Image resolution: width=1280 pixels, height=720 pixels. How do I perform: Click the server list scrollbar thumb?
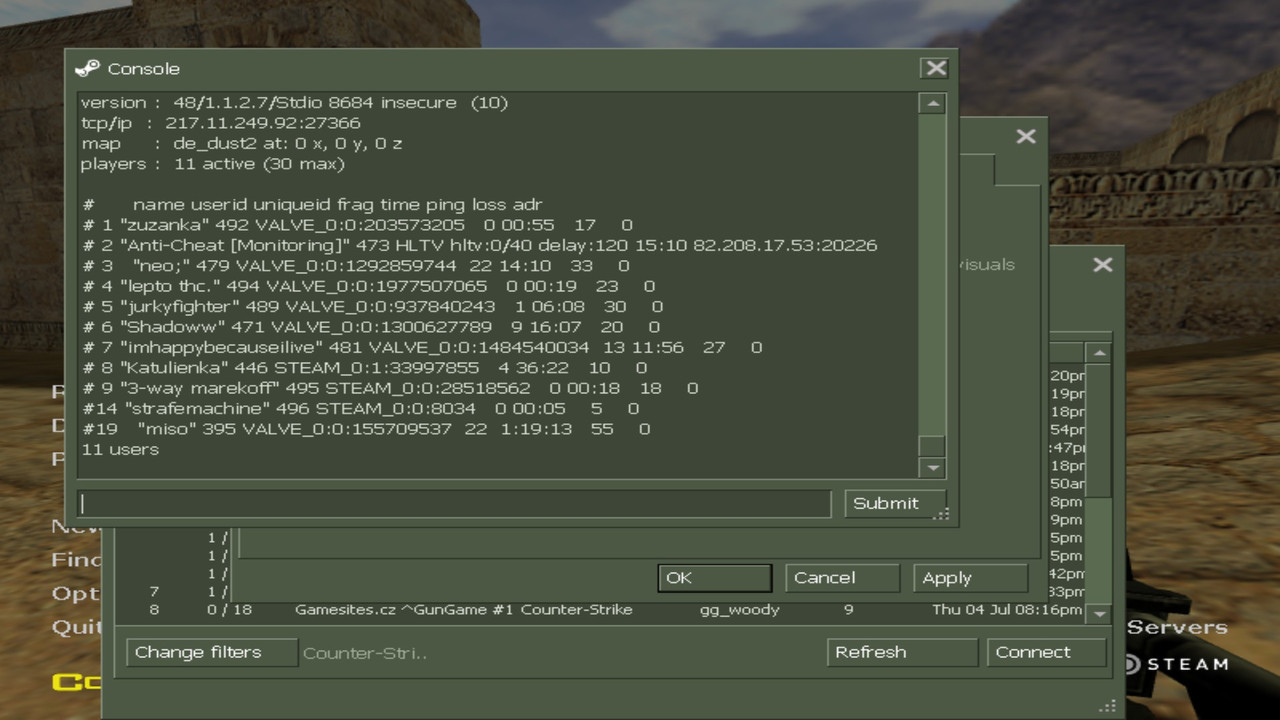click(x=1099, y=430)
